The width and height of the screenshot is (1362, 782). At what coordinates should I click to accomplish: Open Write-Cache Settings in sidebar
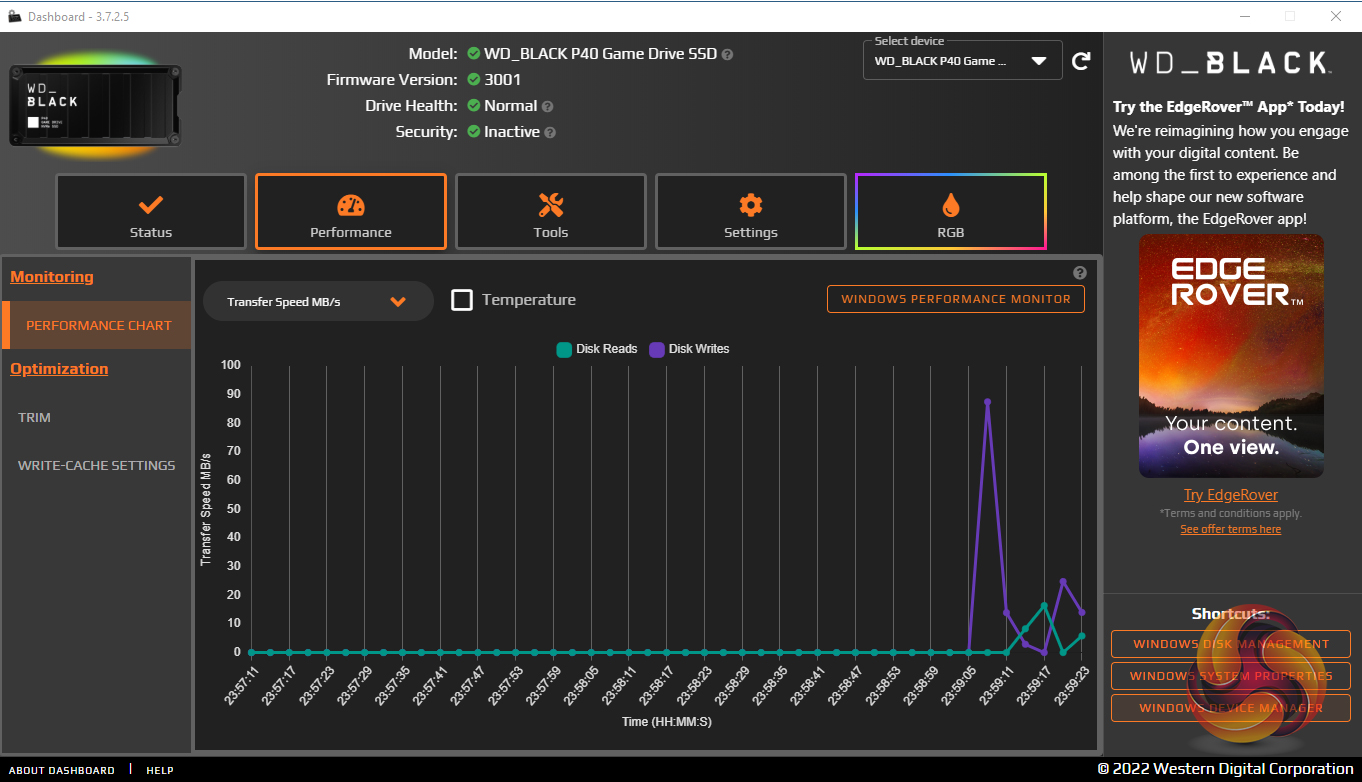click(96, 465)
